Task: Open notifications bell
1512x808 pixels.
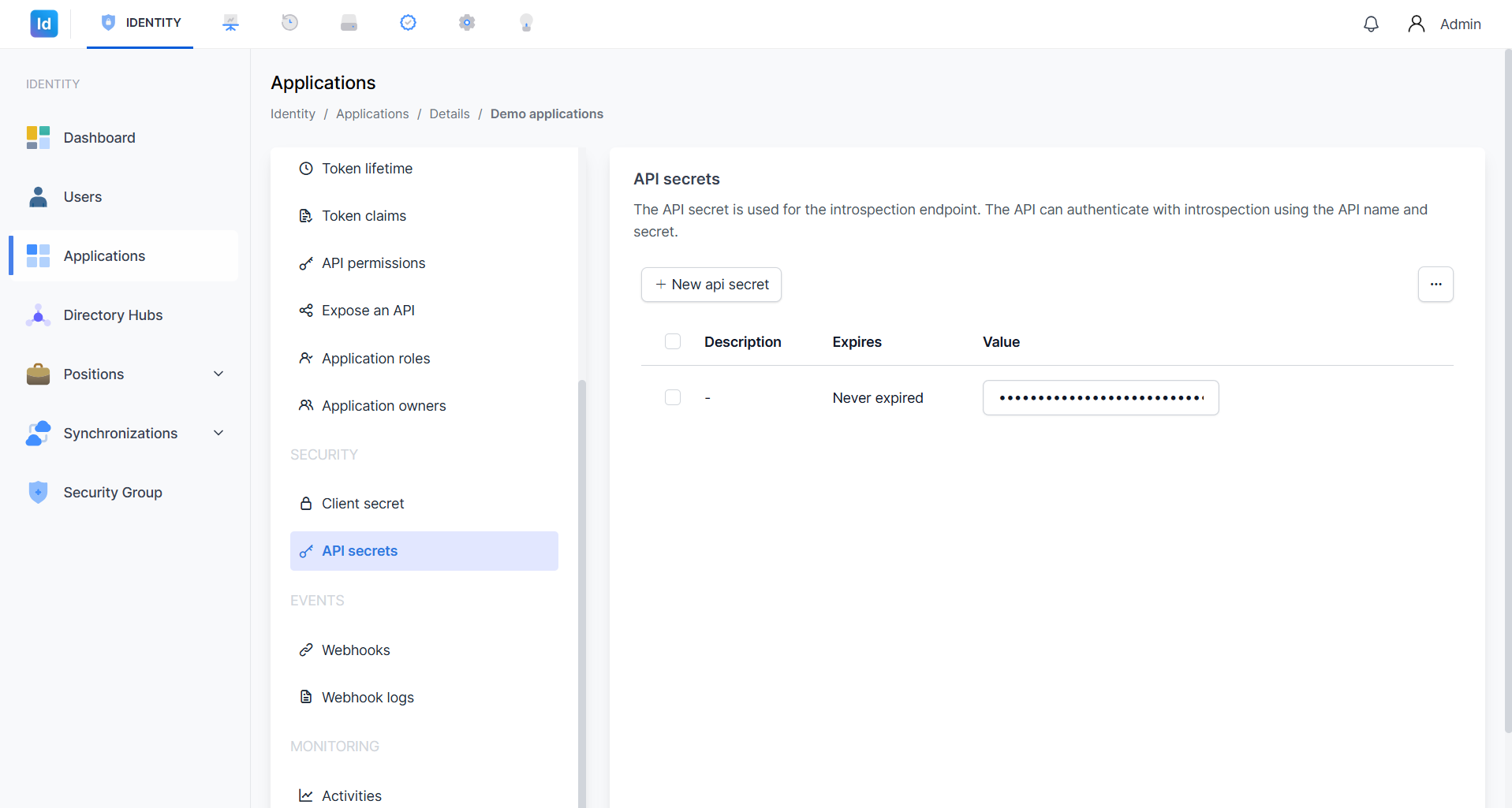Action: [x=1371, y=24]
